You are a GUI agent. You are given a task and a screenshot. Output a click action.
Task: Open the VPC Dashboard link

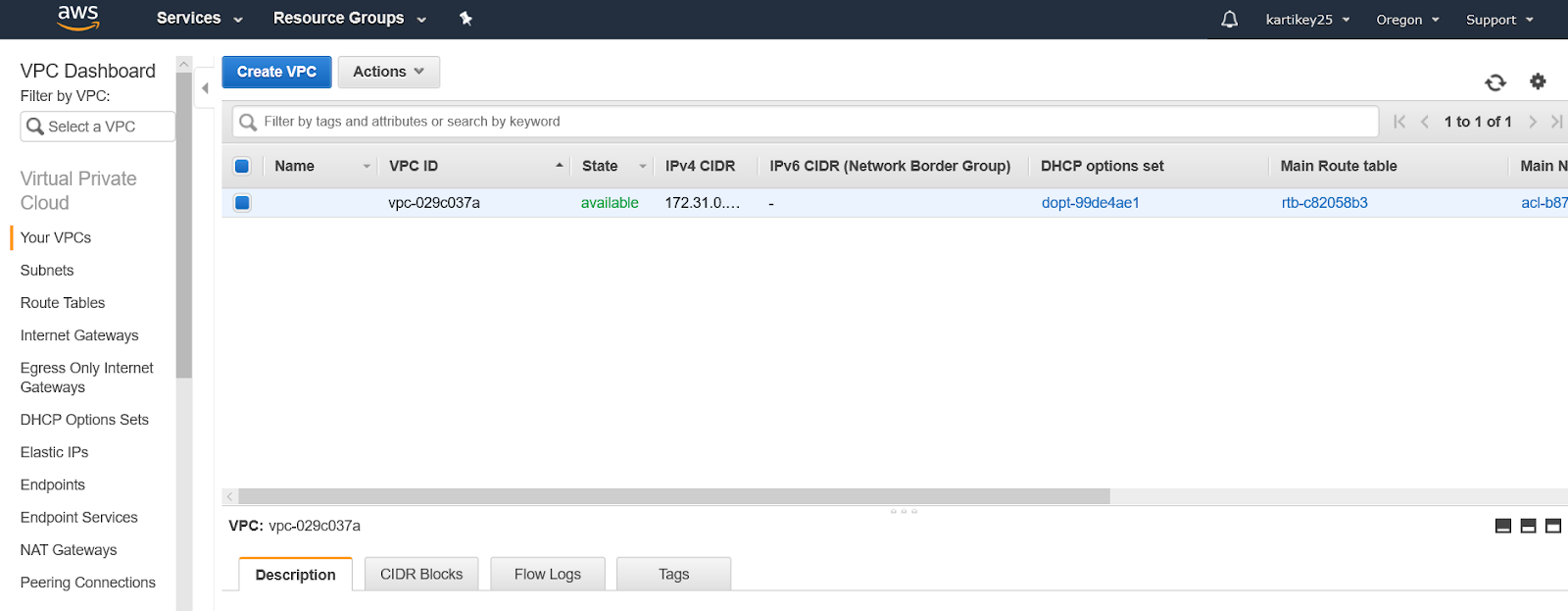[88, 71]
